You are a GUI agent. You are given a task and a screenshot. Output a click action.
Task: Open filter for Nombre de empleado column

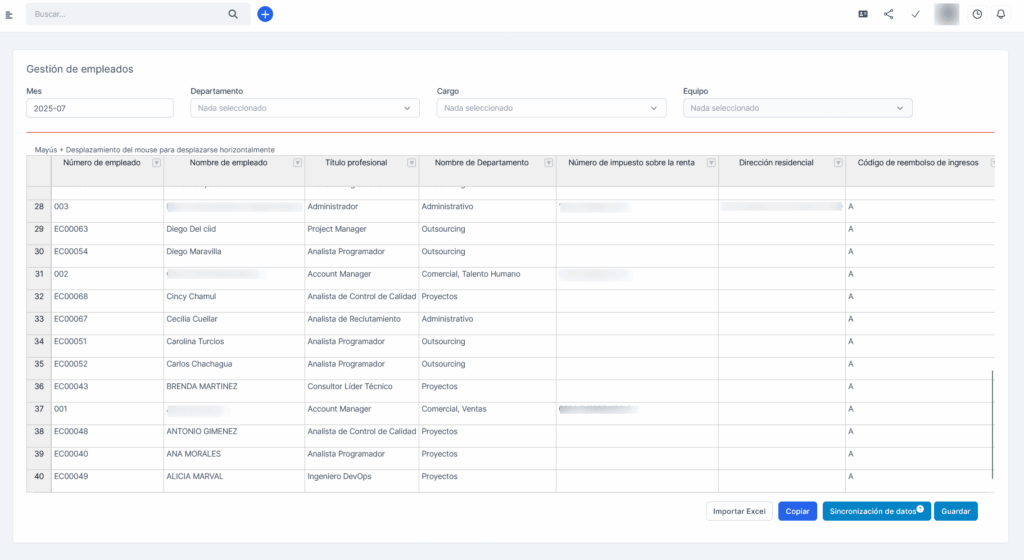click(x=297, y=163)
